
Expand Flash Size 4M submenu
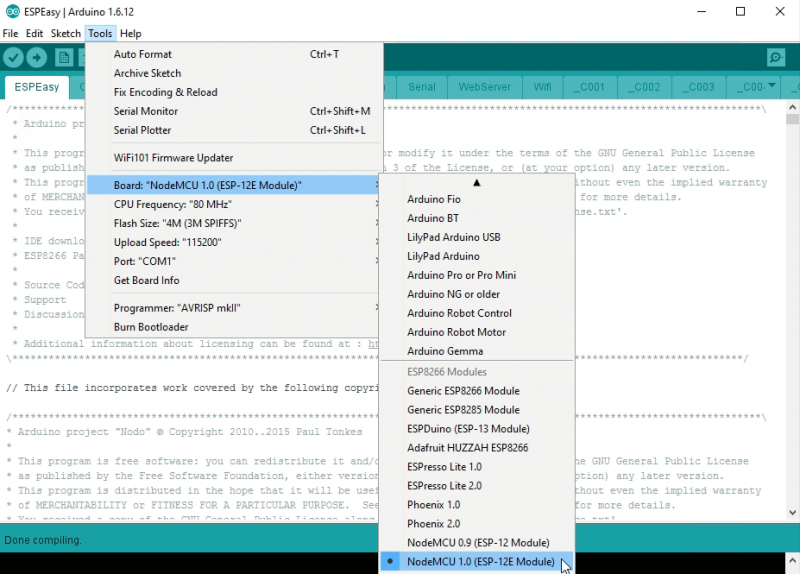click(233, 223)
